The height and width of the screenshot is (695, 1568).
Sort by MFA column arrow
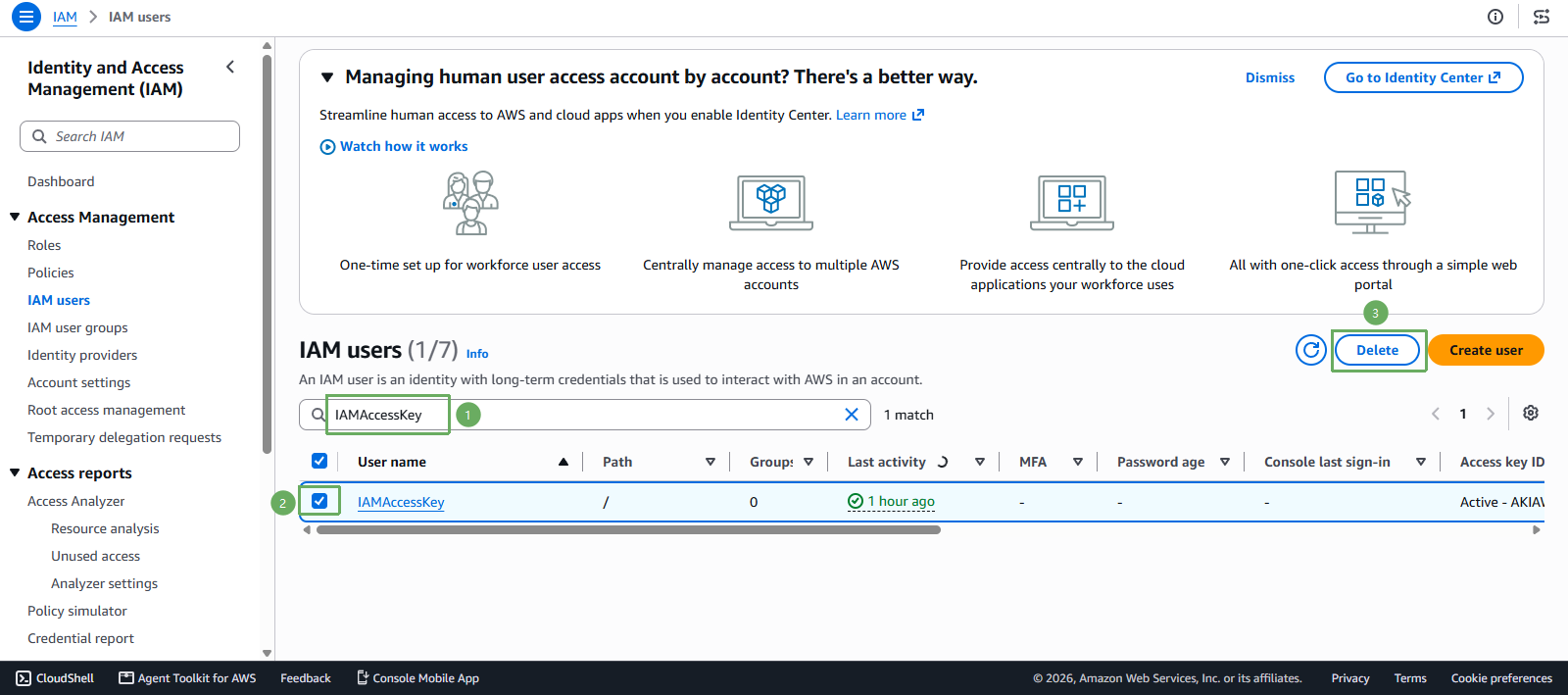(x=1078, y=462)
